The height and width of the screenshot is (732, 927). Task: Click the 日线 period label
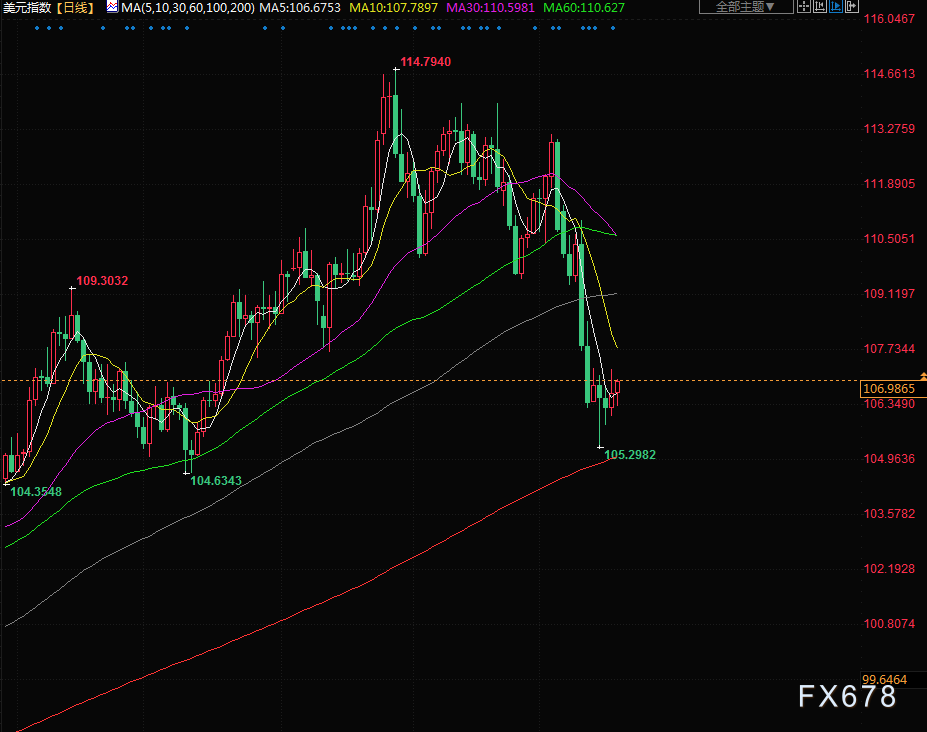(75, 8)
